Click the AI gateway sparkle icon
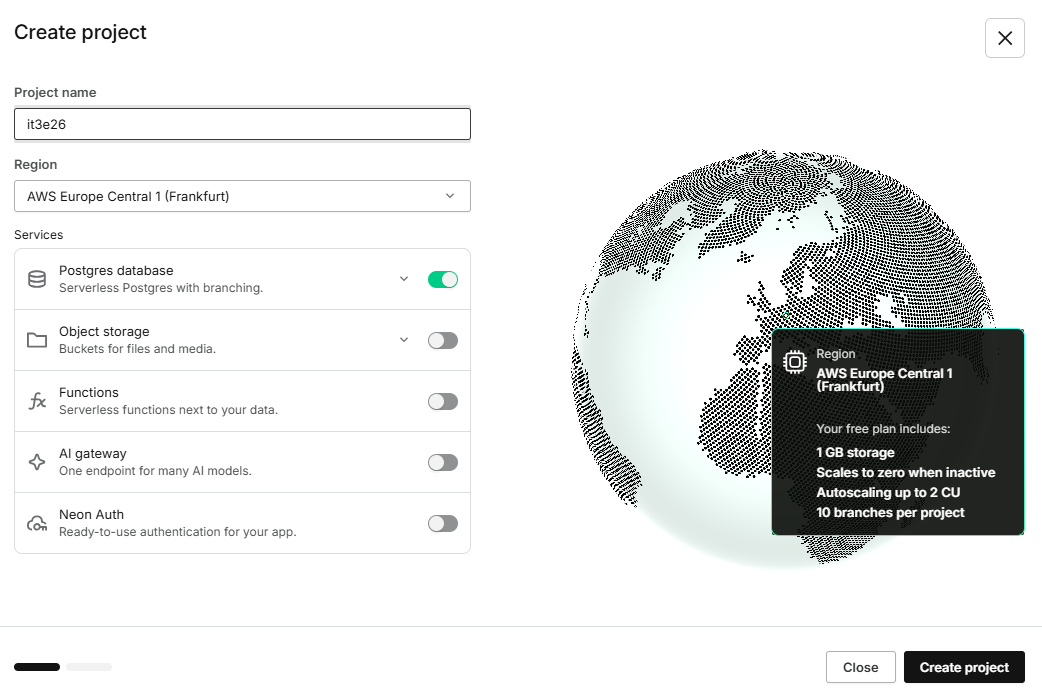The width and height of the screenshot is (1042, 700). [x=37, y=463]
